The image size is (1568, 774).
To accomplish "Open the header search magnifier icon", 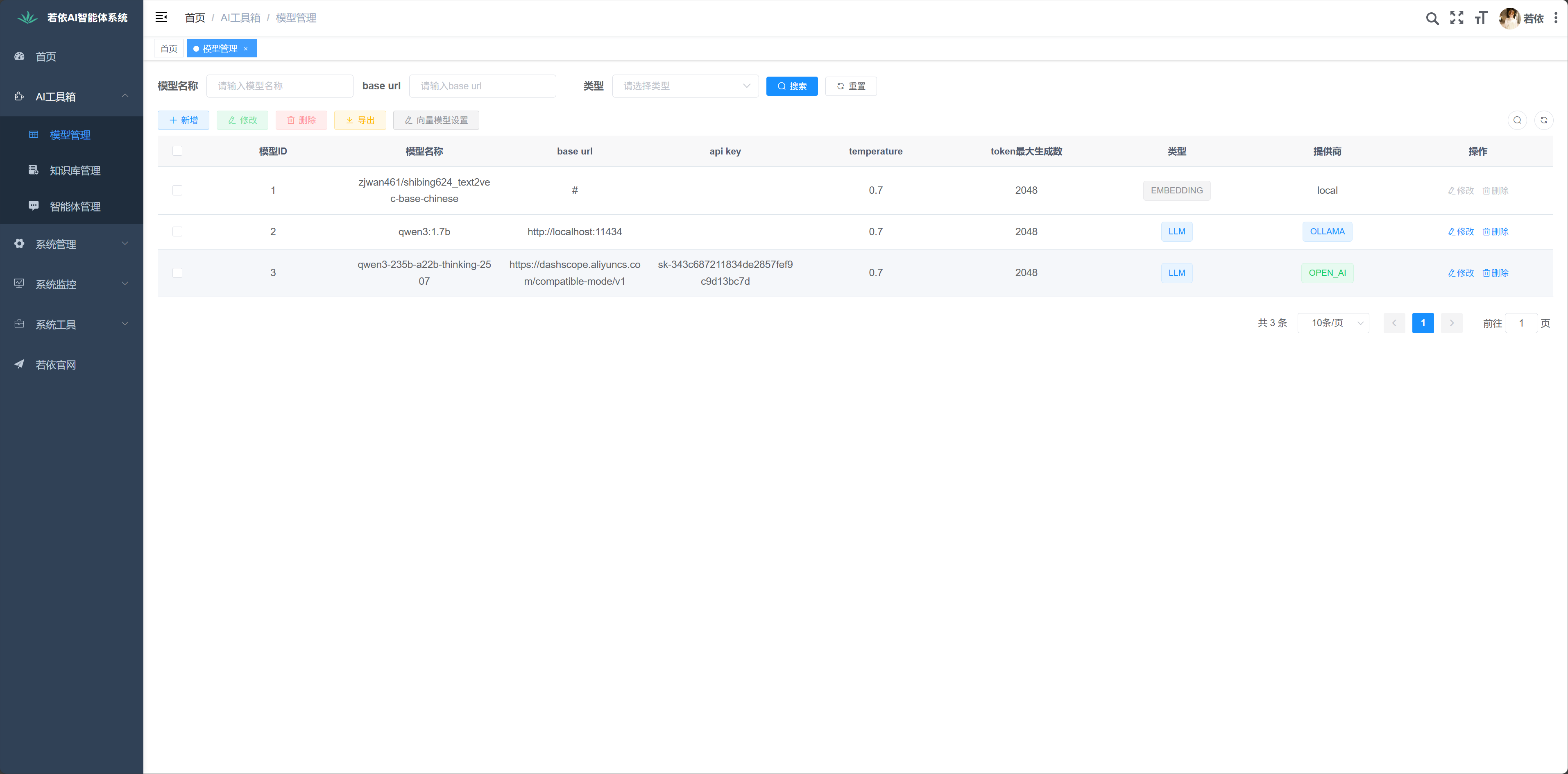I will pyautogui.click(x=1432, y=18).
